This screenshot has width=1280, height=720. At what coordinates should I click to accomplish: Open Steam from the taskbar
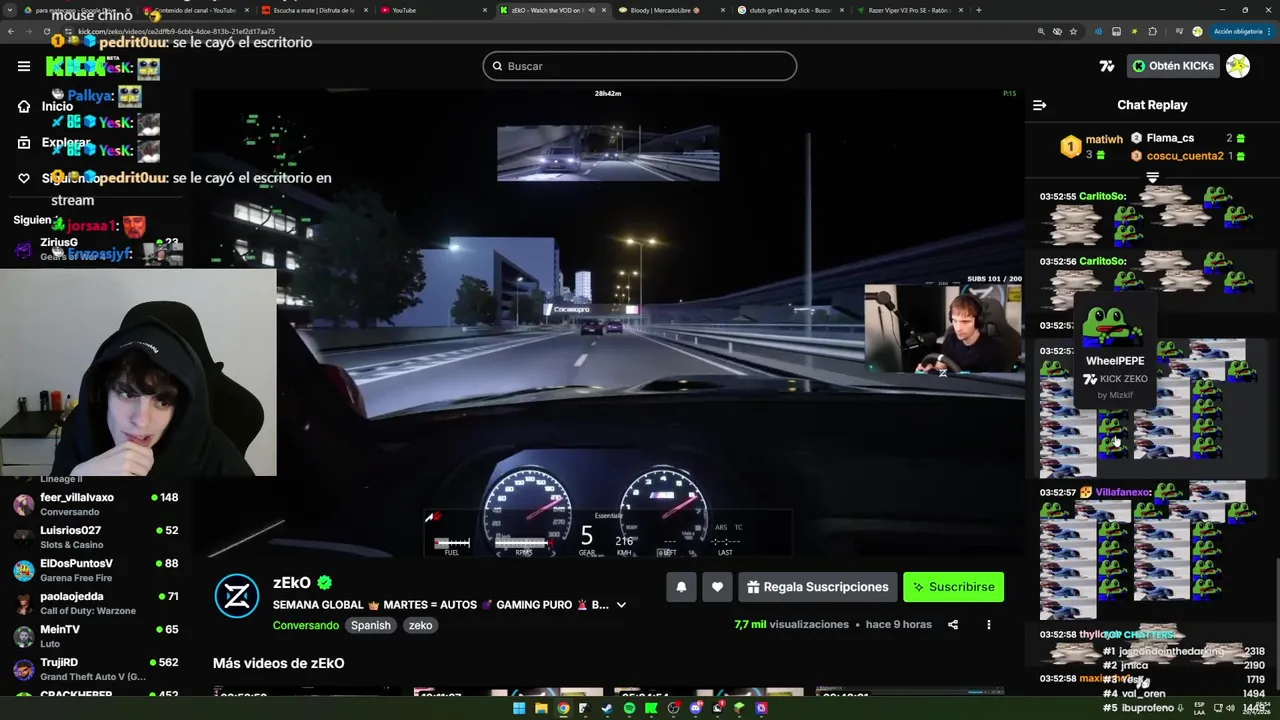click(x=607, y=708)
